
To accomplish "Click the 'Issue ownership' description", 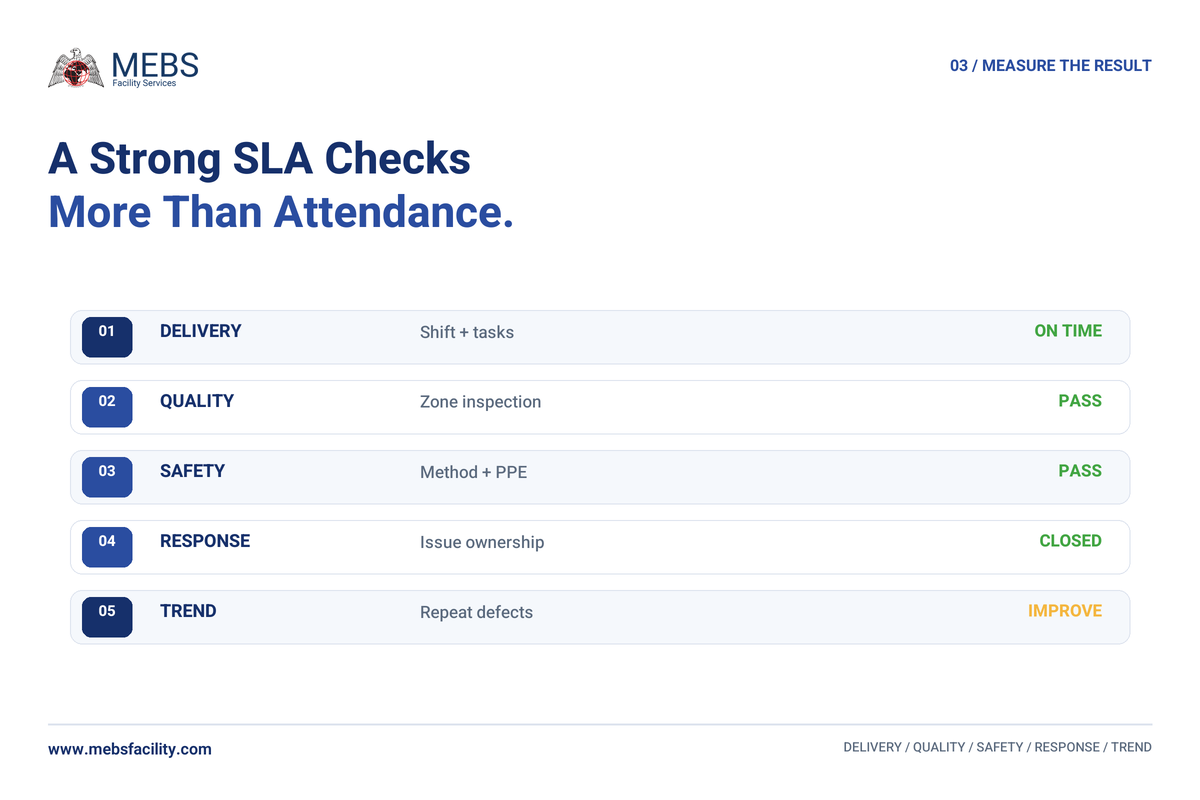I will point(482,542).
